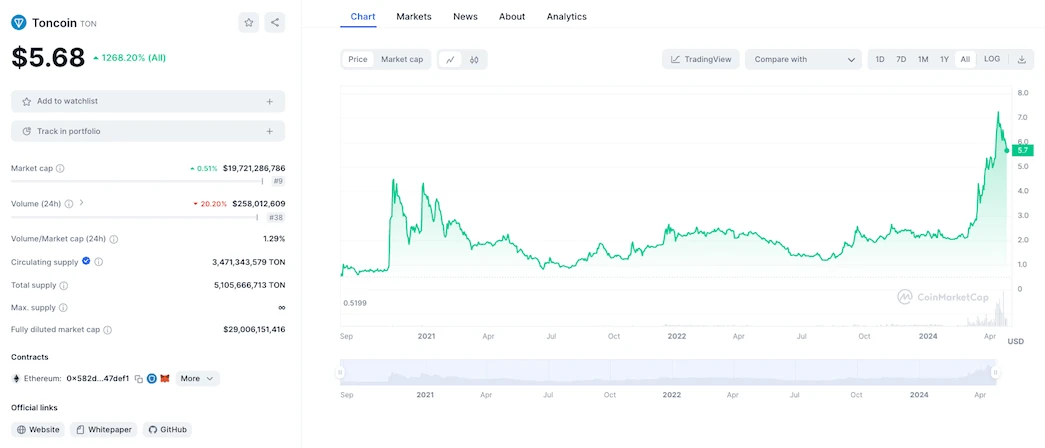This screenshot has height=448, width=1045.
Task: Click the right handle of the range slider
Action: pyautogui.click(x=995, y=373)
